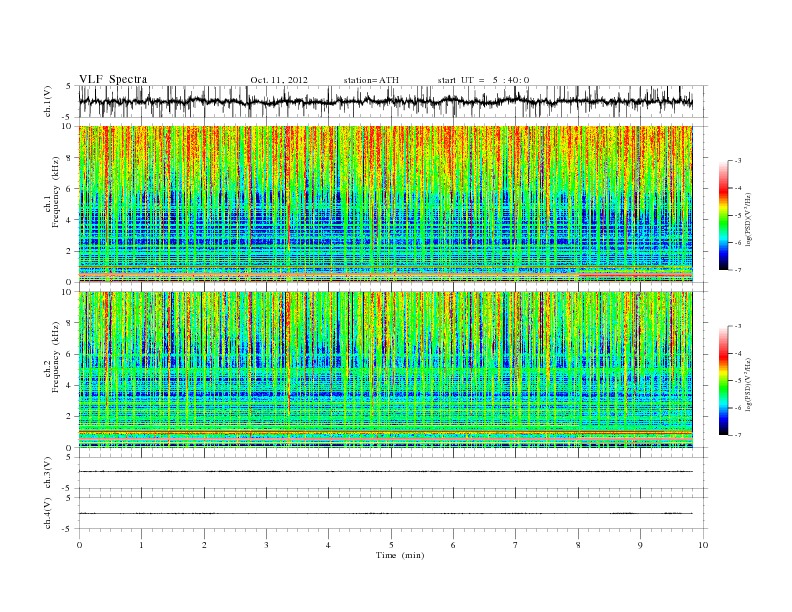Click the "ch.4(V)" axis label
Screen dimensions: 792x612
point(48,513)
